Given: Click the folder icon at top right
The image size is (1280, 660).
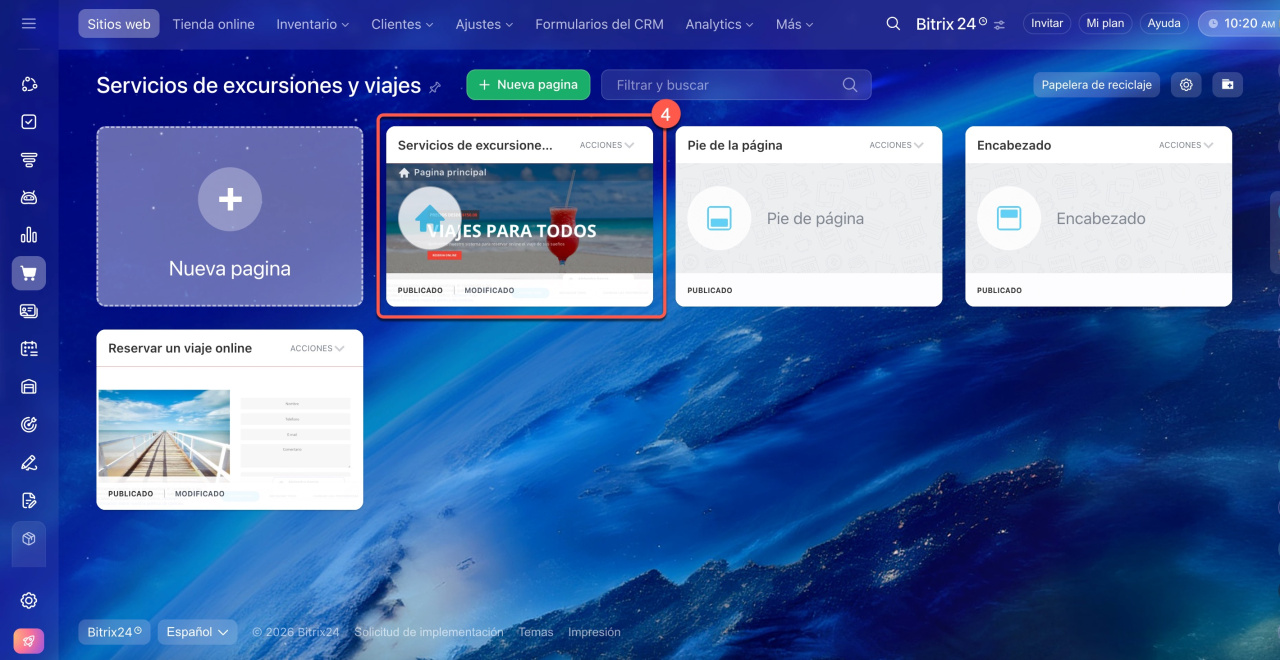Looking at the screenshot, I should click(1227, 85).
